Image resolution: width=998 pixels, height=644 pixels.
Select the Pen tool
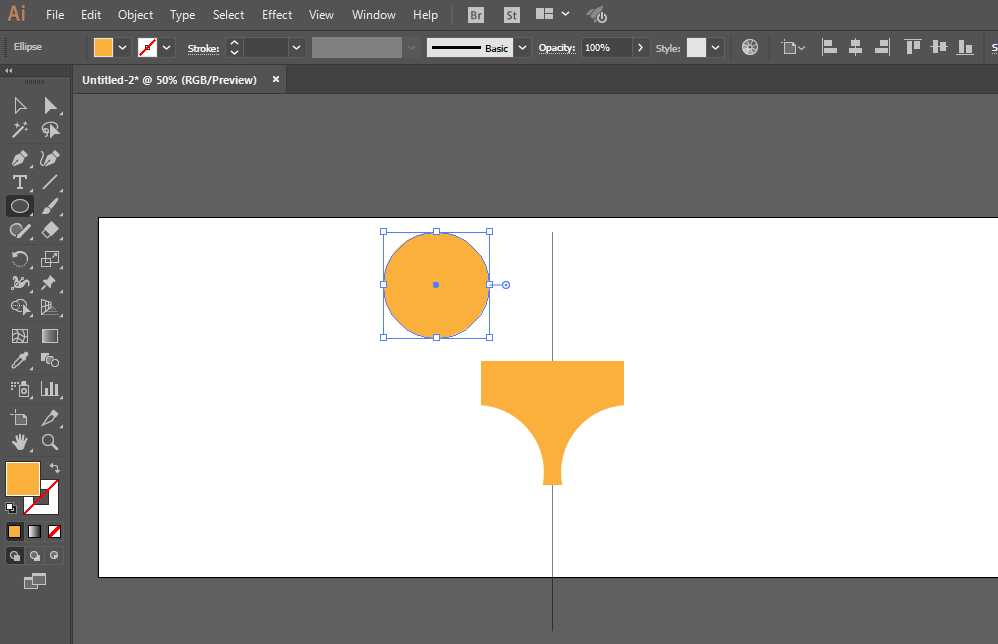click(19, 158)
